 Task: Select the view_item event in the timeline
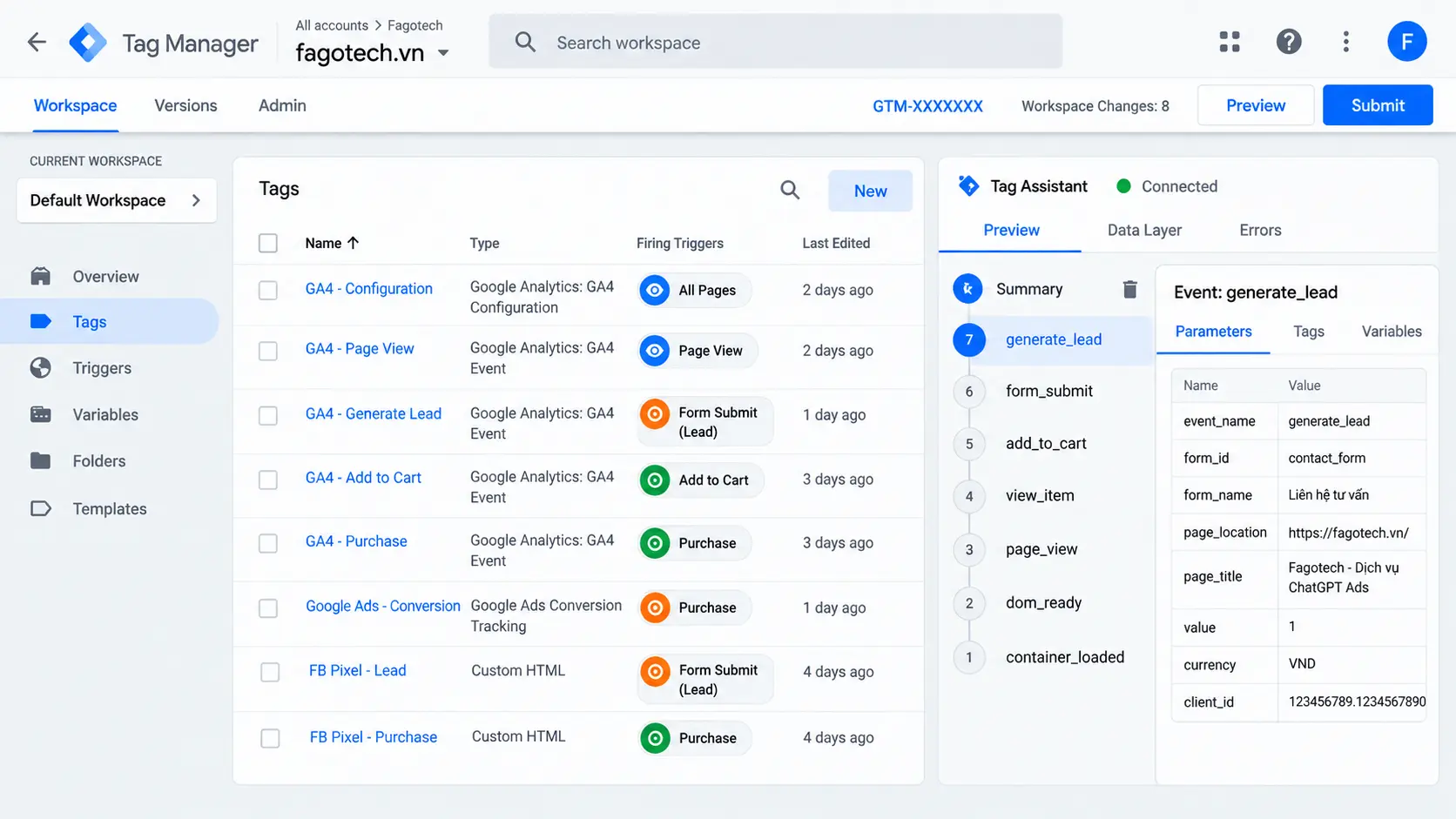[x=1040, y=495]
